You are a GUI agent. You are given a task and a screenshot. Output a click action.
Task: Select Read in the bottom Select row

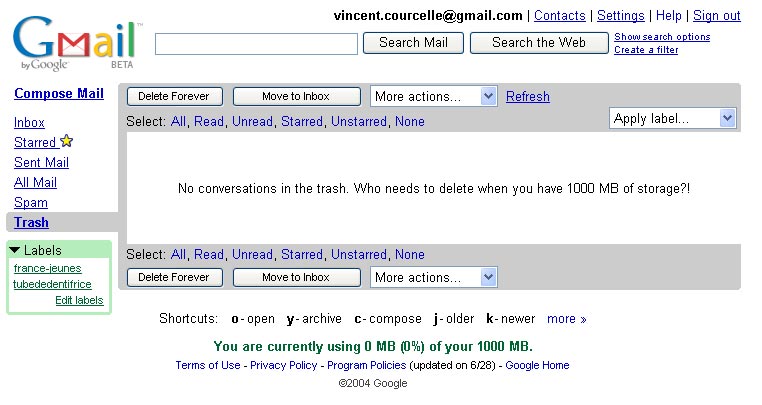pos(209,254)
